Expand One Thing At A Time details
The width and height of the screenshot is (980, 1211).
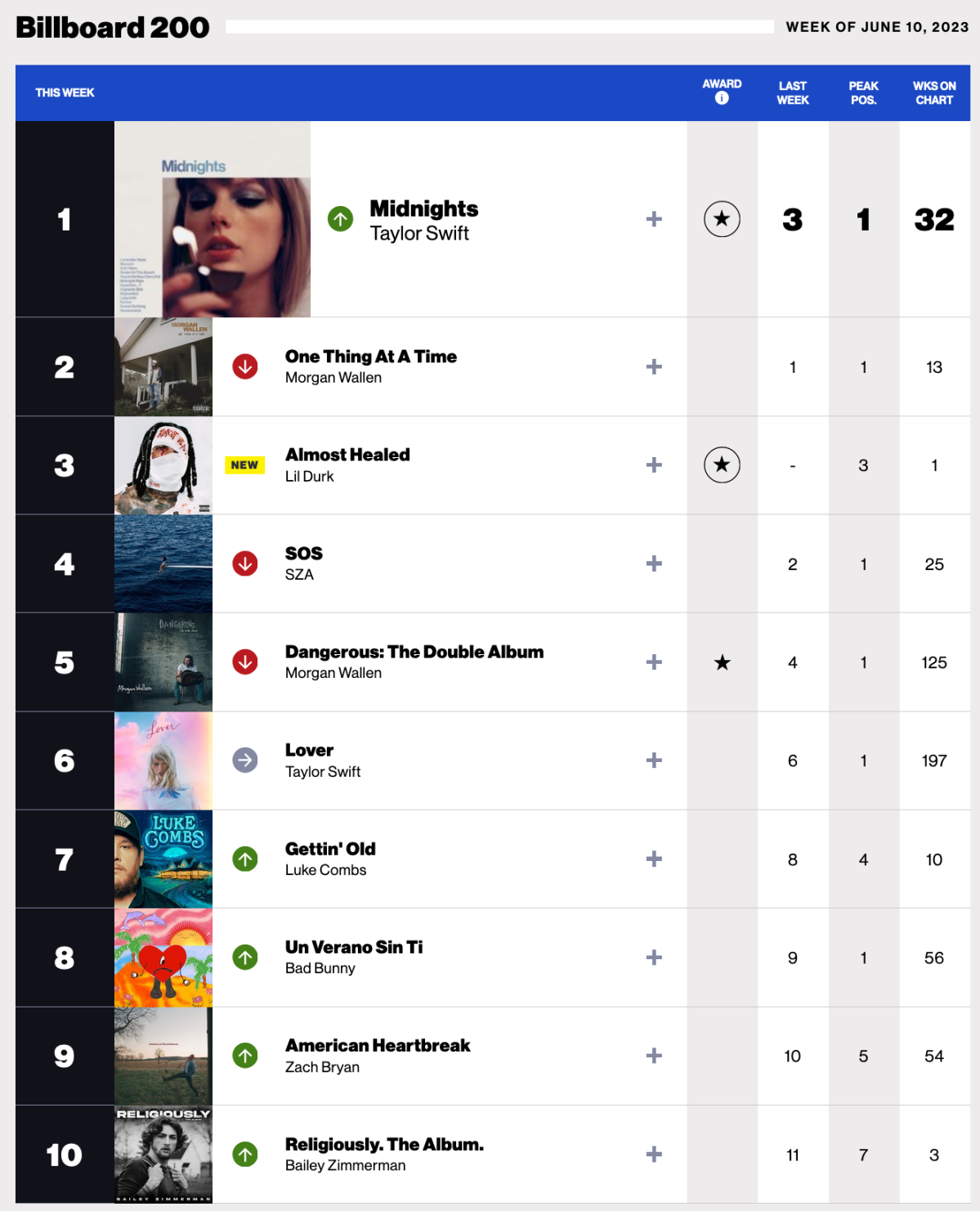point(654,367)
